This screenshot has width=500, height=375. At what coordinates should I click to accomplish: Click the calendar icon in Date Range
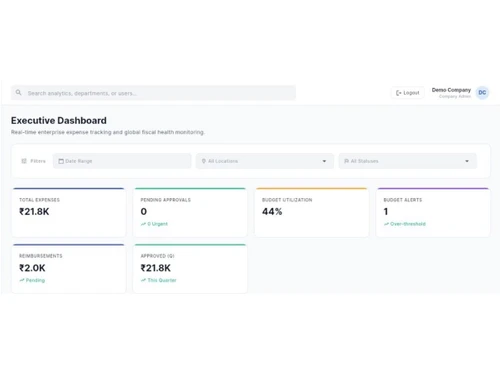point(61,161)
